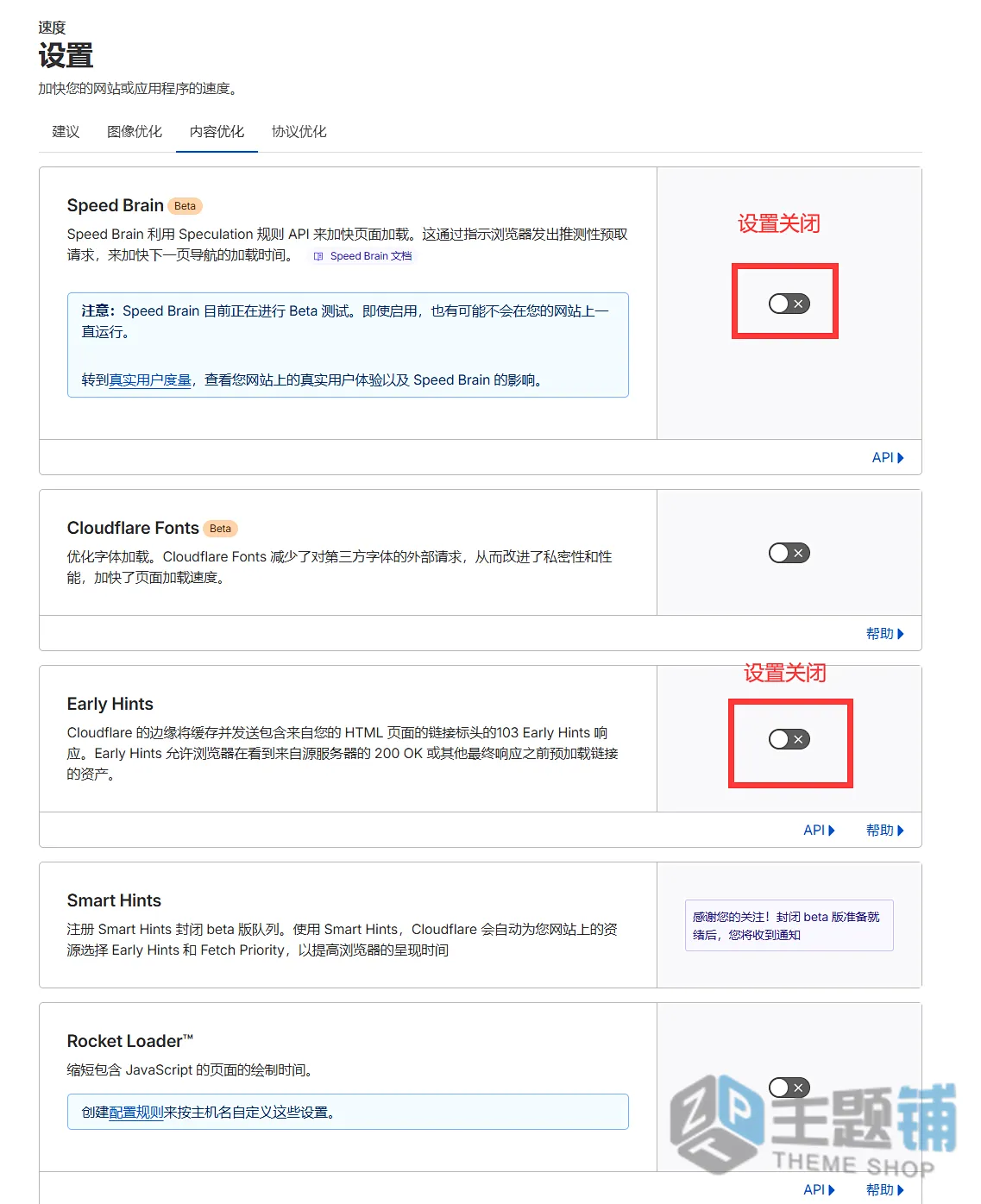Toggle the Speed Brain switch
Viewport: 981px width, 1204px height.
point(789,304)
